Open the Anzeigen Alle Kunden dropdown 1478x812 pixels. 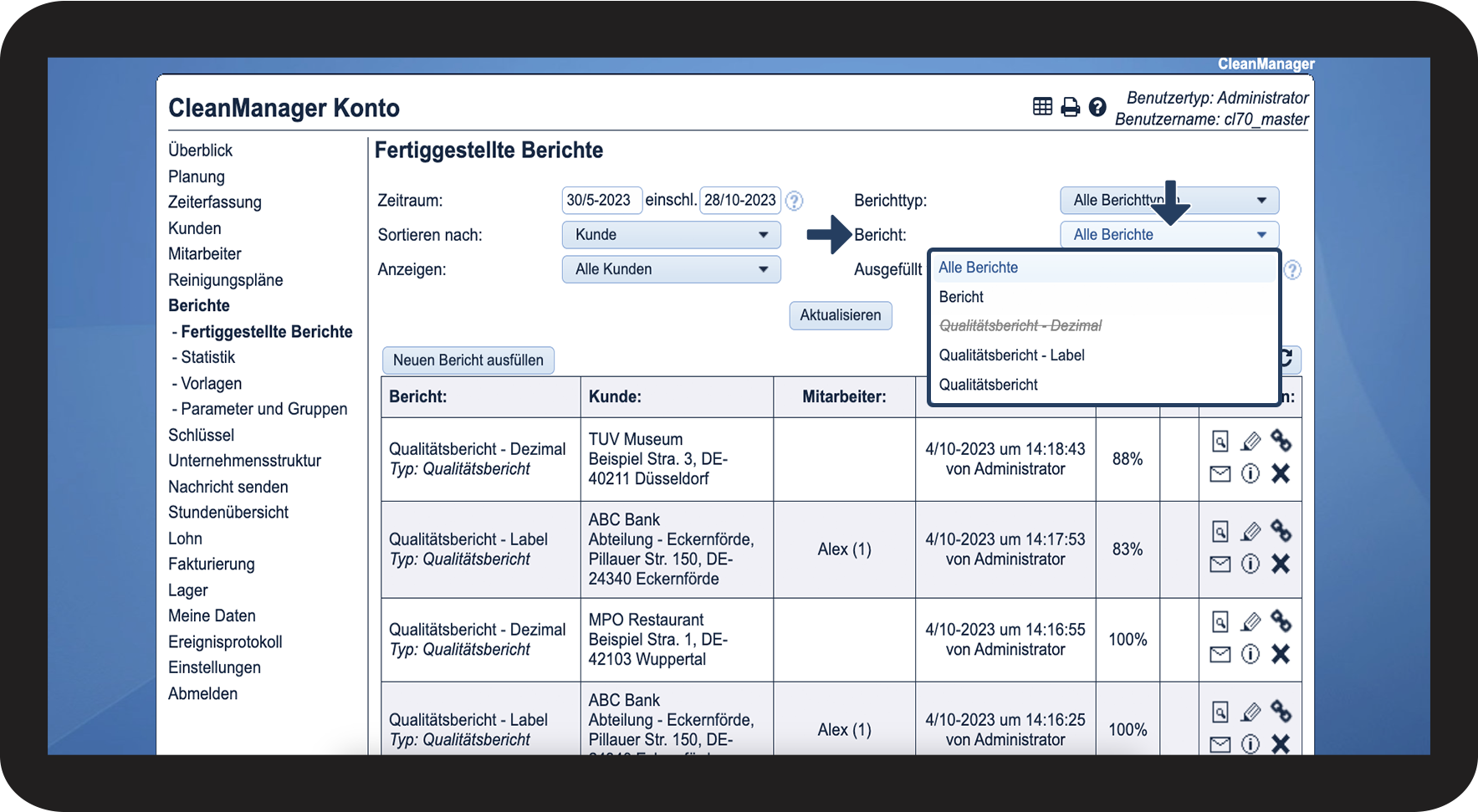(x=672, y=269)
